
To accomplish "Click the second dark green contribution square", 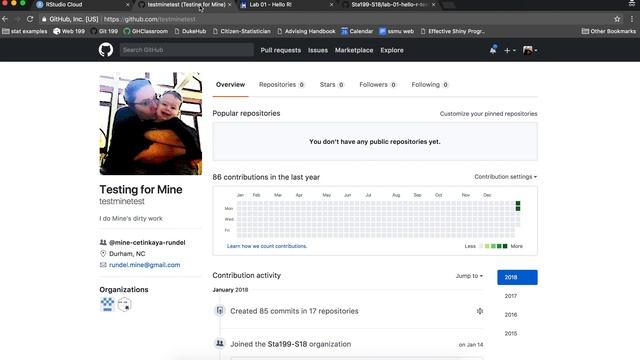I will (518, 209).
